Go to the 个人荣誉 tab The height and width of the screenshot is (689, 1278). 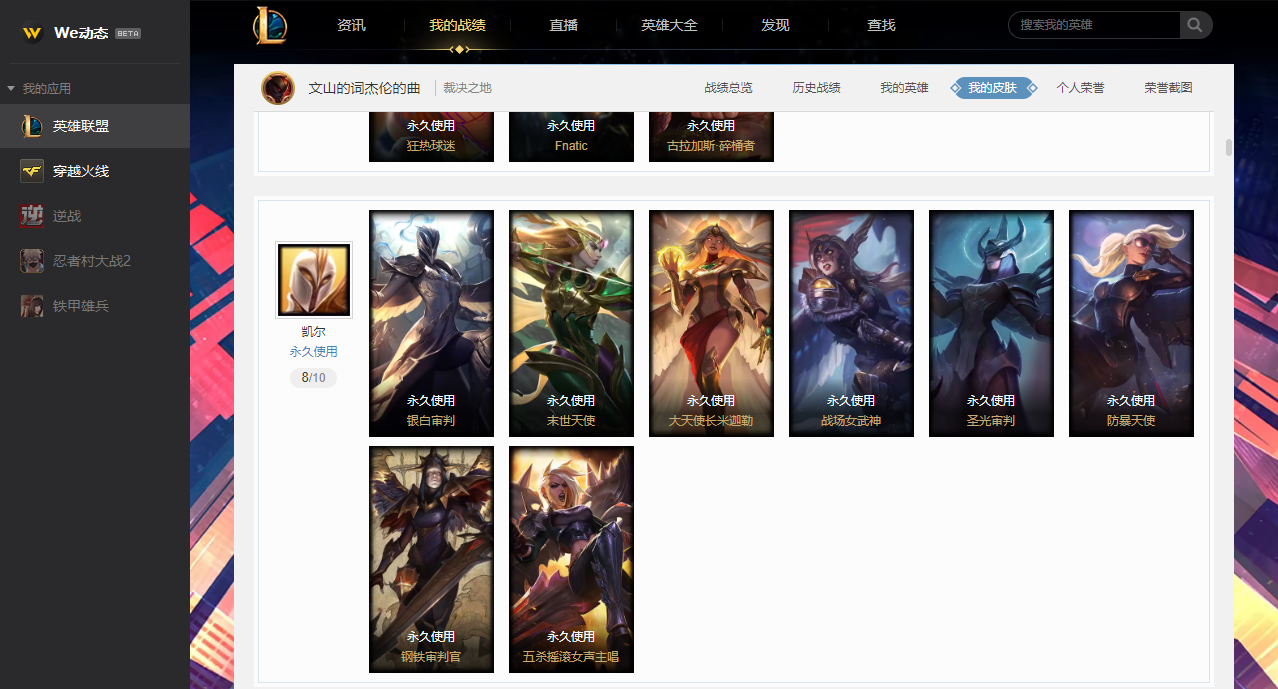(1080, 88)
